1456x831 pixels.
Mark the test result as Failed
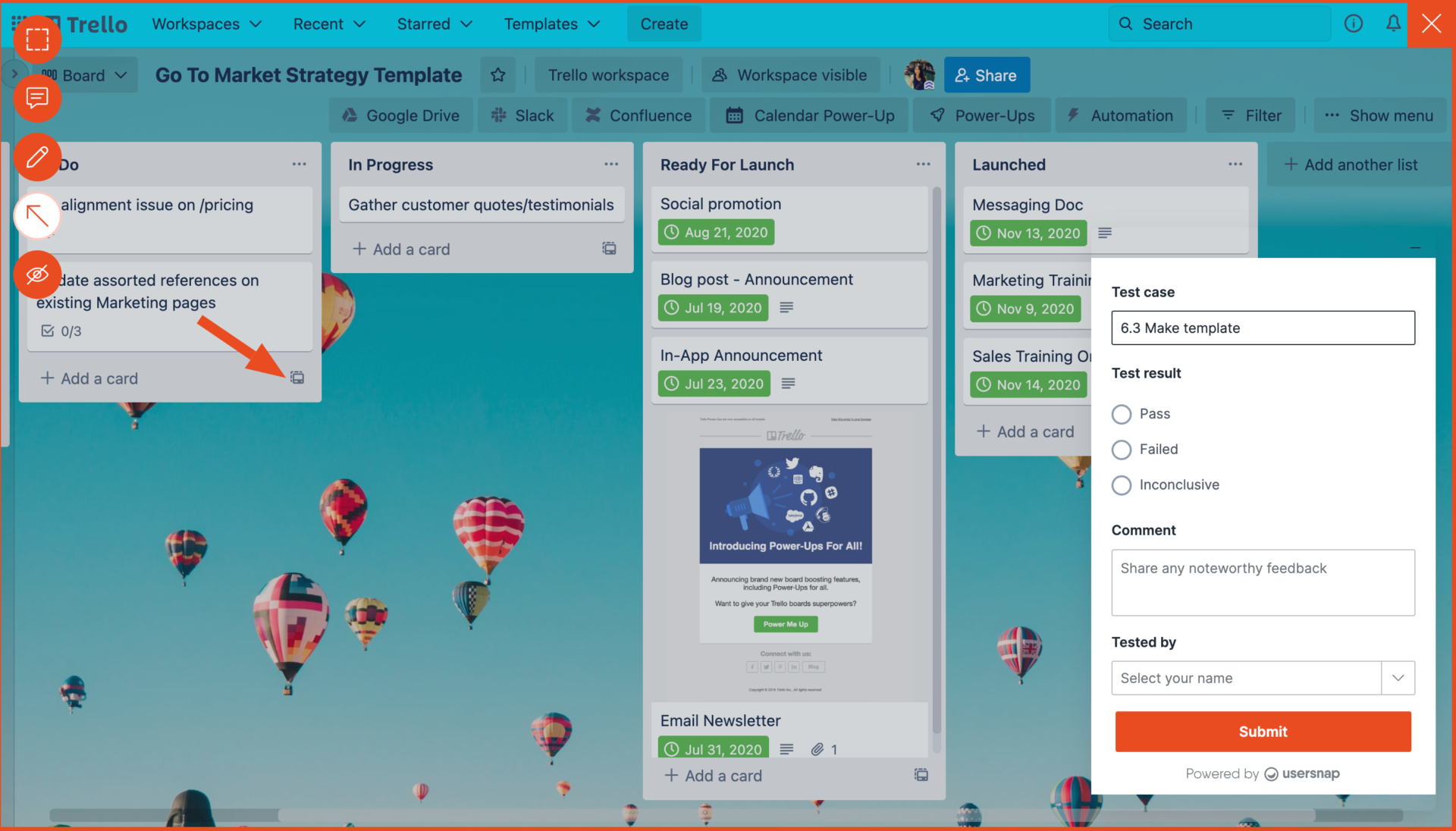click(x=1121, y=450)
